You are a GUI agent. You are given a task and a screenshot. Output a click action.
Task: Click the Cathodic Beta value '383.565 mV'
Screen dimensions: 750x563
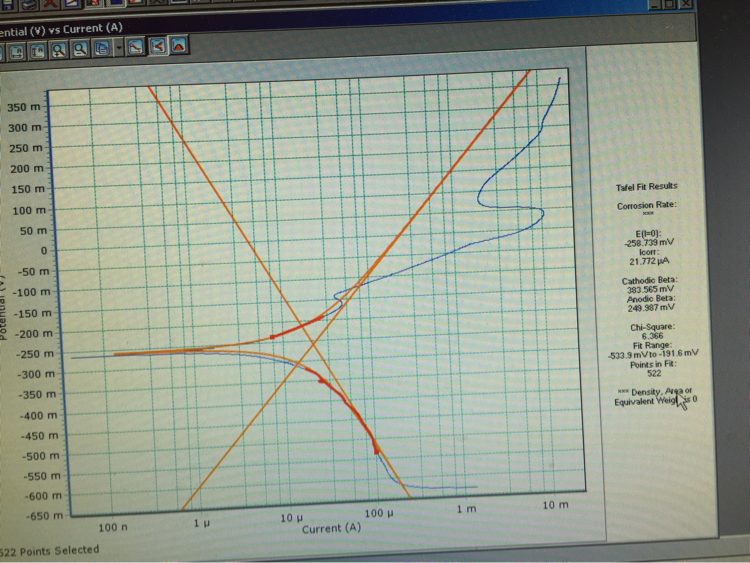point(651,289)
